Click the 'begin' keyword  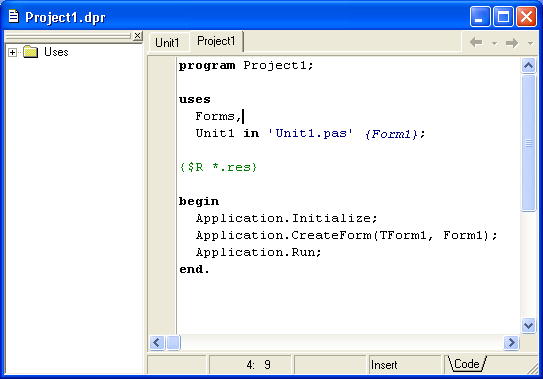tap(199, 201)
